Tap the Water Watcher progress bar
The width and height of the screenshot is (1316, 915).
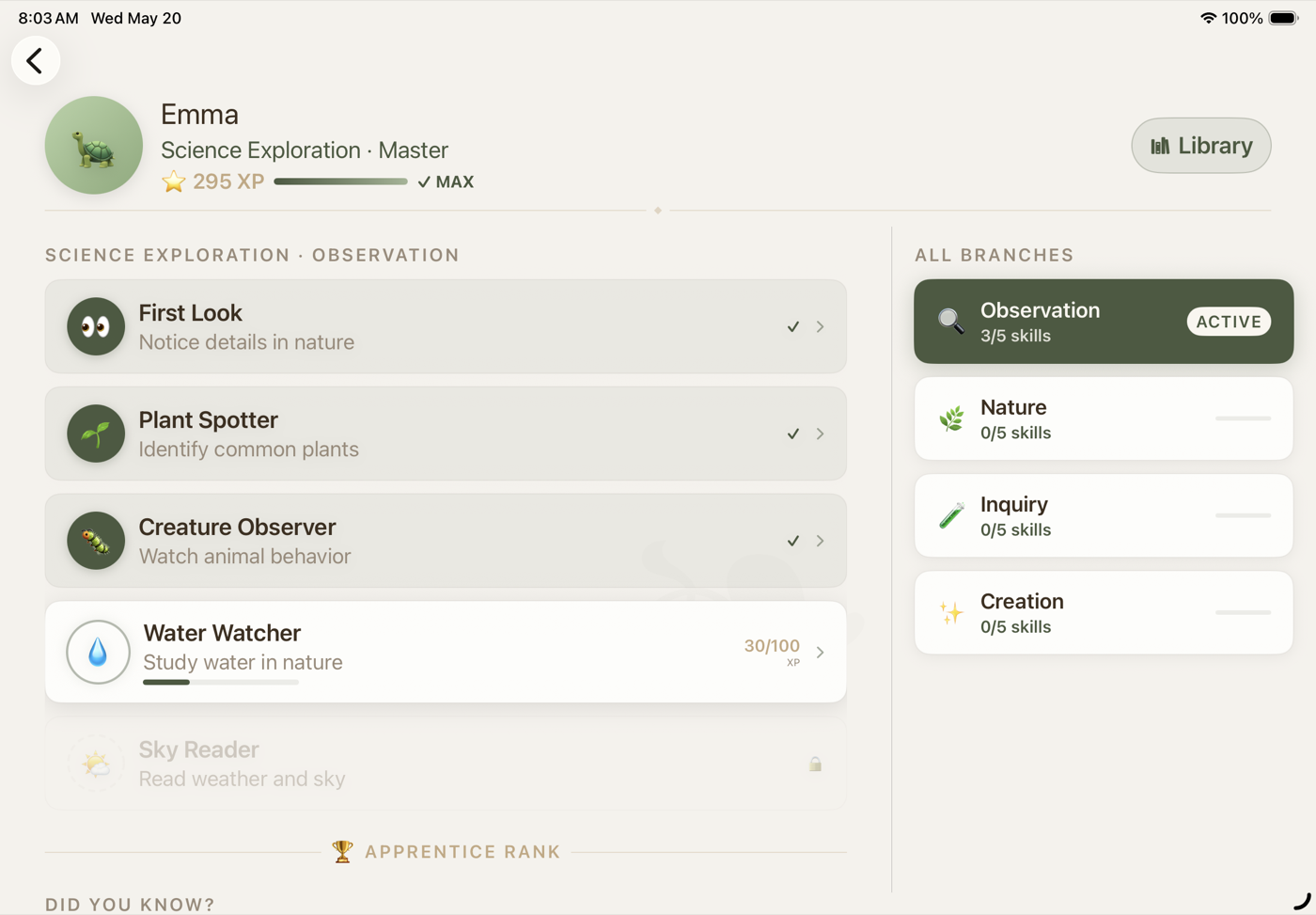(x=221, y=682)
